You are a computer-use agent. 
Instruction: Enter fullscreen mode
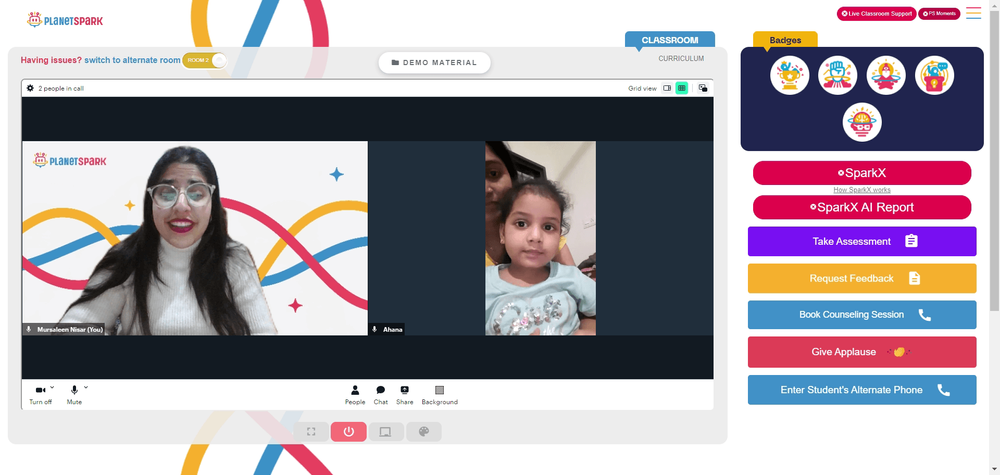(x=311, y=432)
